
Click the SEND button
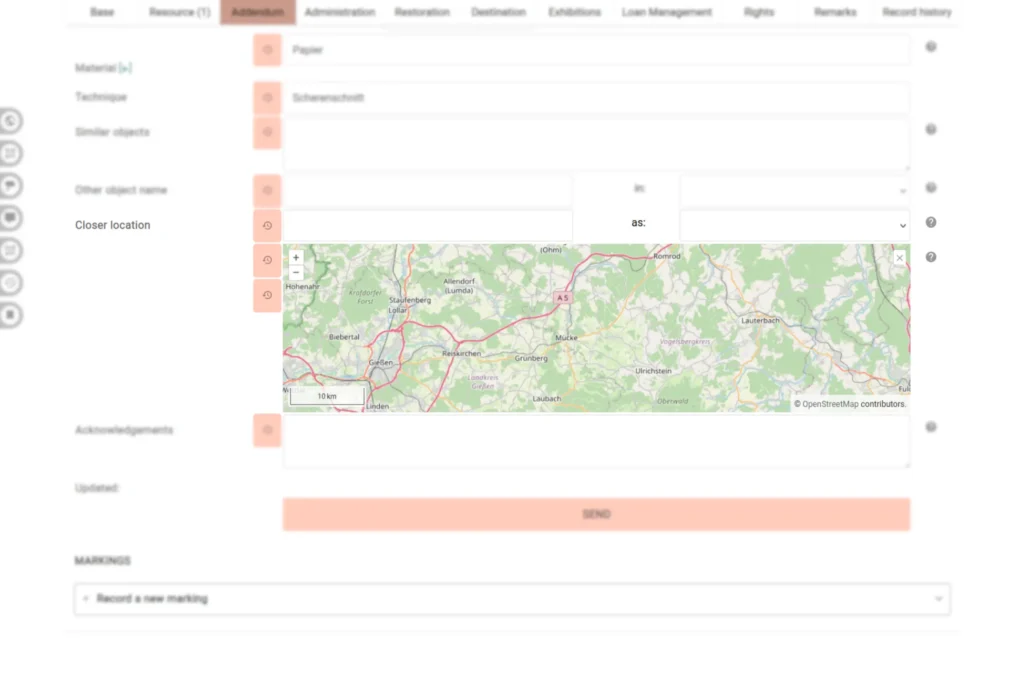coord(596,515)
